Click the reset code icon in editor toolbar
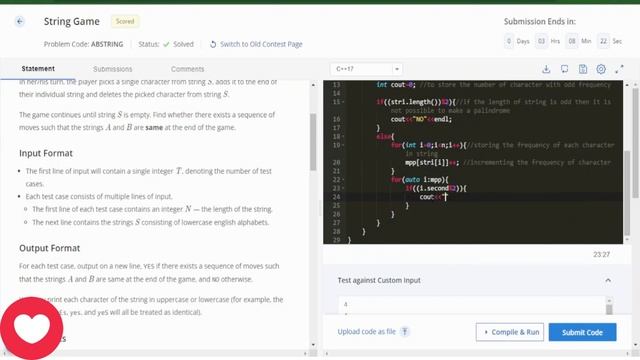Screen dimensions: 640x360 click(564, 69)
